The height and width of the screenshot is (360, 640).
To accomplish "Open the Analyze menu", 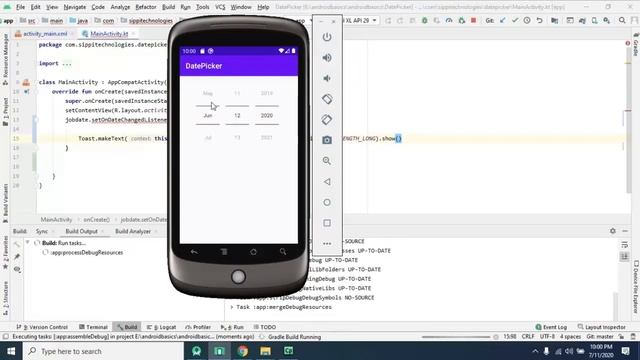I will (x=120, y=7).
